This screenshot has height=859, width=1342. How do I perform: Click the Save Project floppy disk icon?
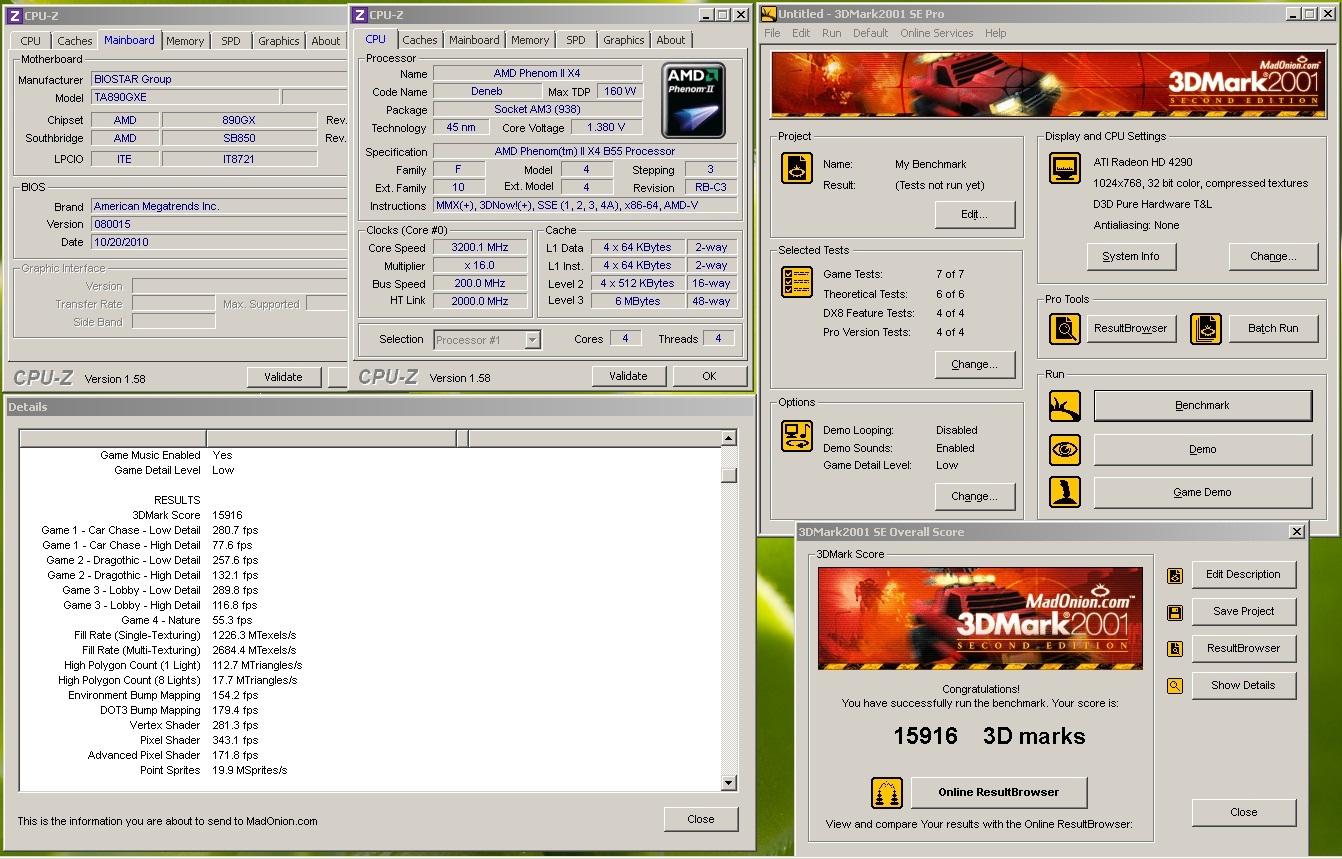(1175, 612)
